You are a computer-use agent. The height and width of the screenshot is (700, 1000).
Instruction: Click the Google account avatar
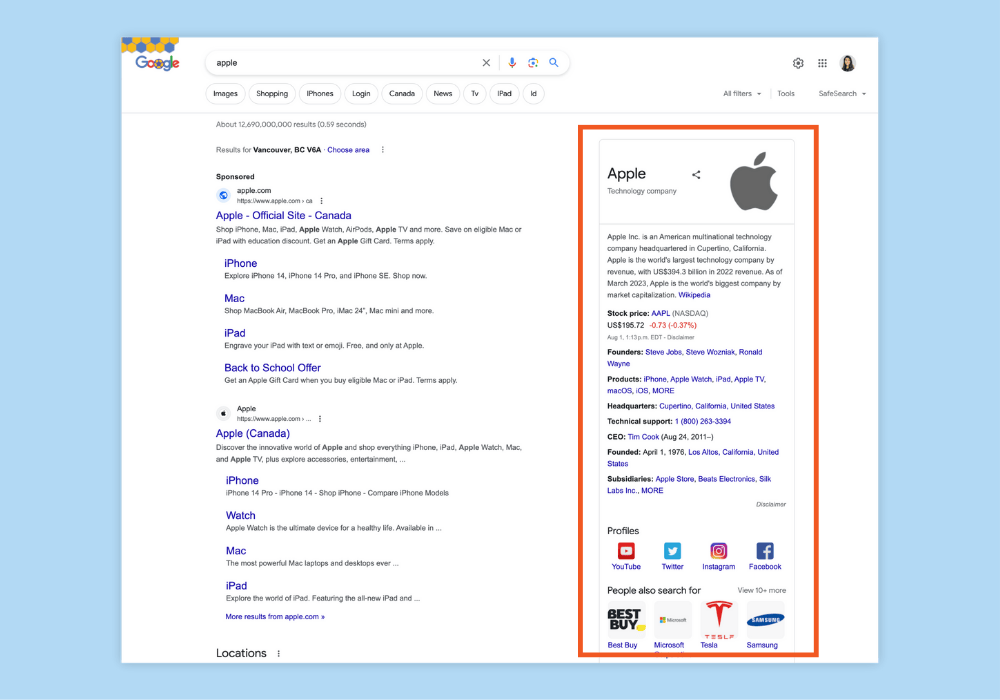point(848,63)
